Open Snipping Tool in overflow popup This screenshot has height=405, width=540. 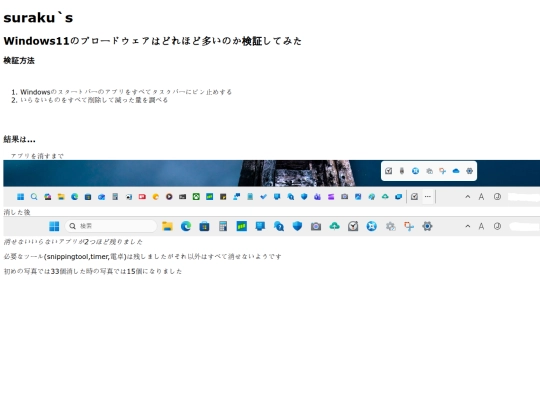click(x=442, y=171)
